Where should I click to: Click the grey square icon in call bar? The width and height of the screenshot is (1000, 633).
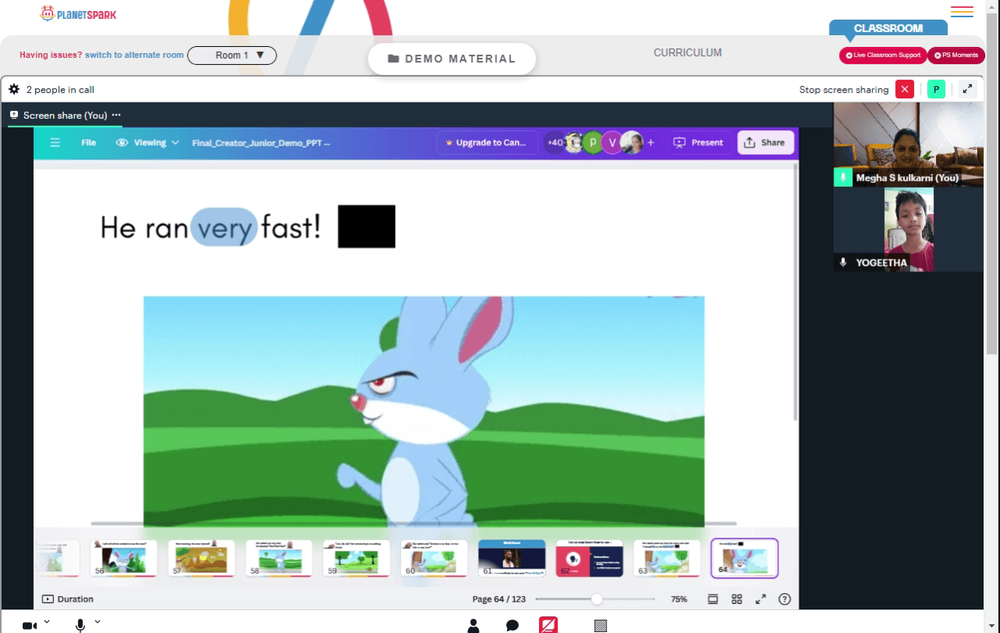click(x=600, y=625)
